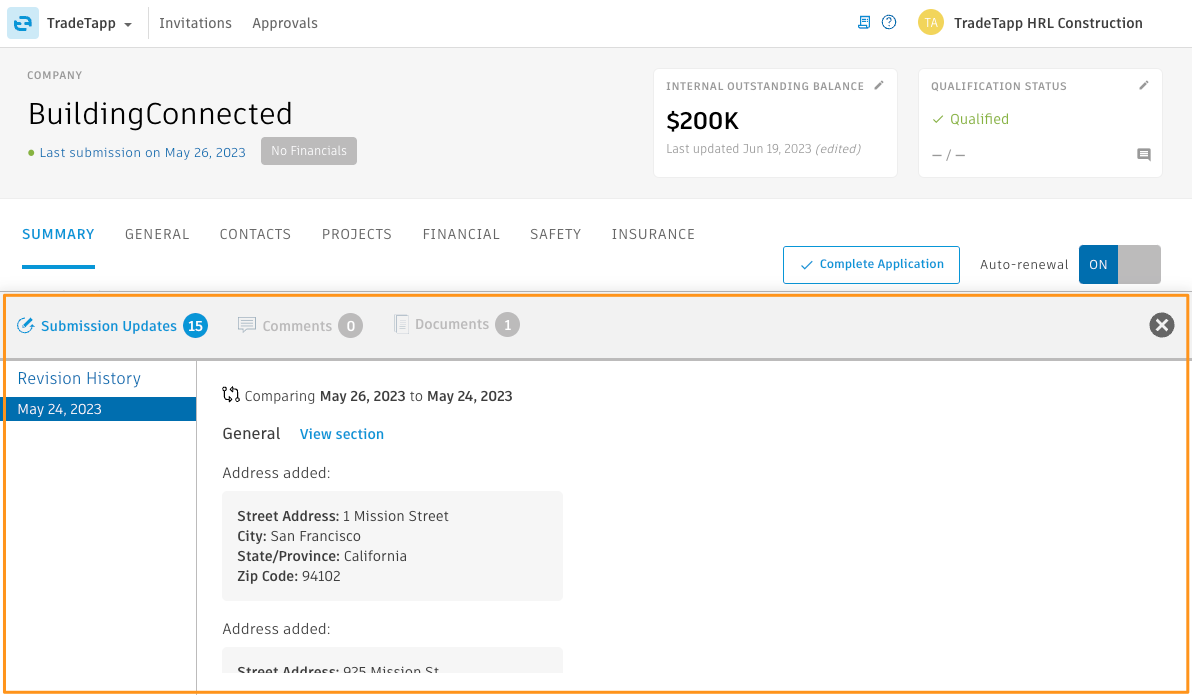Viewport: 1192px width, 695px height.
Task: Open qualification status comment icon
Action: (x=1143, y=155)
